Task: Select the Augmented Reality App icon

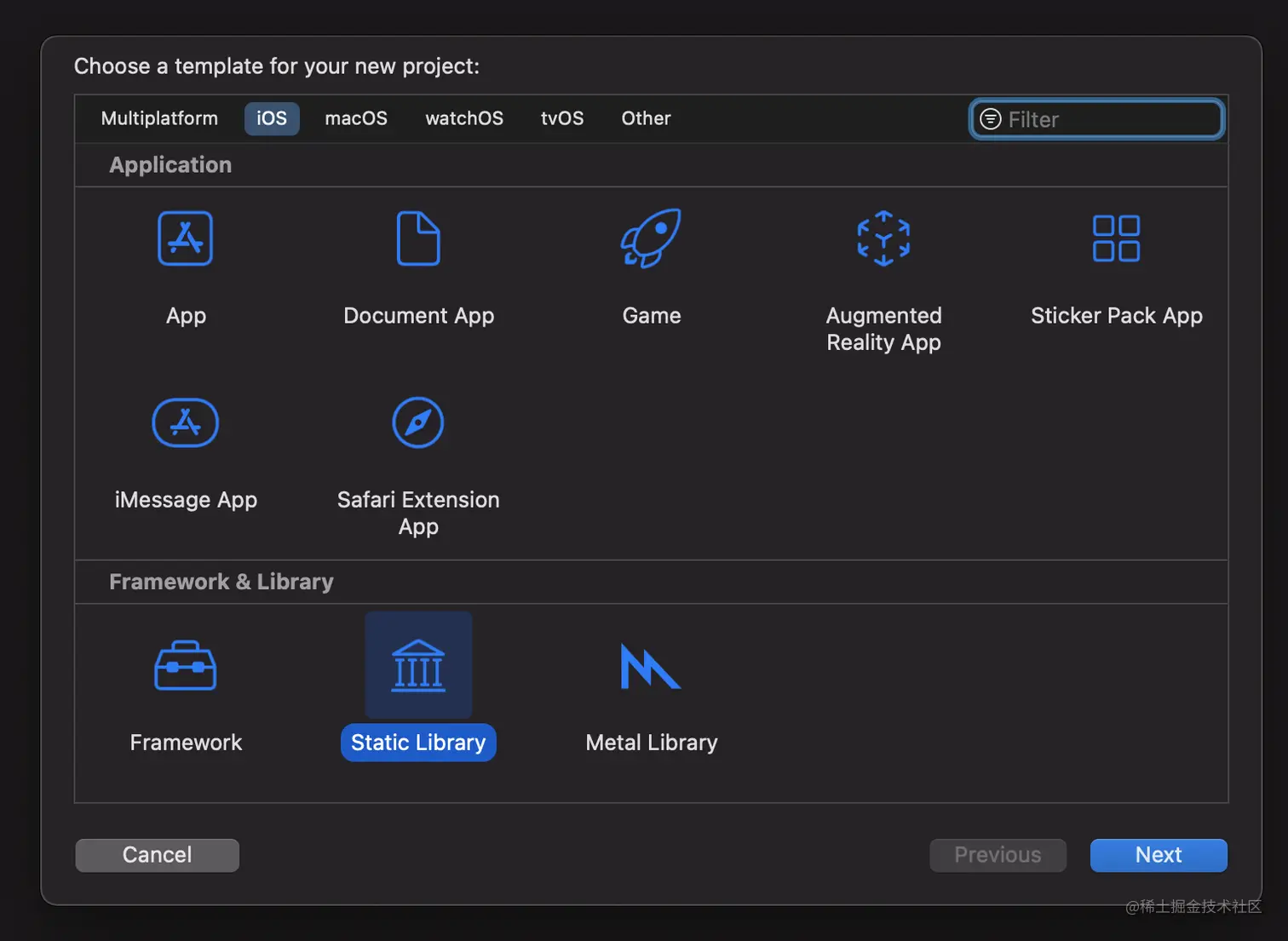Action: click(883, 238)
